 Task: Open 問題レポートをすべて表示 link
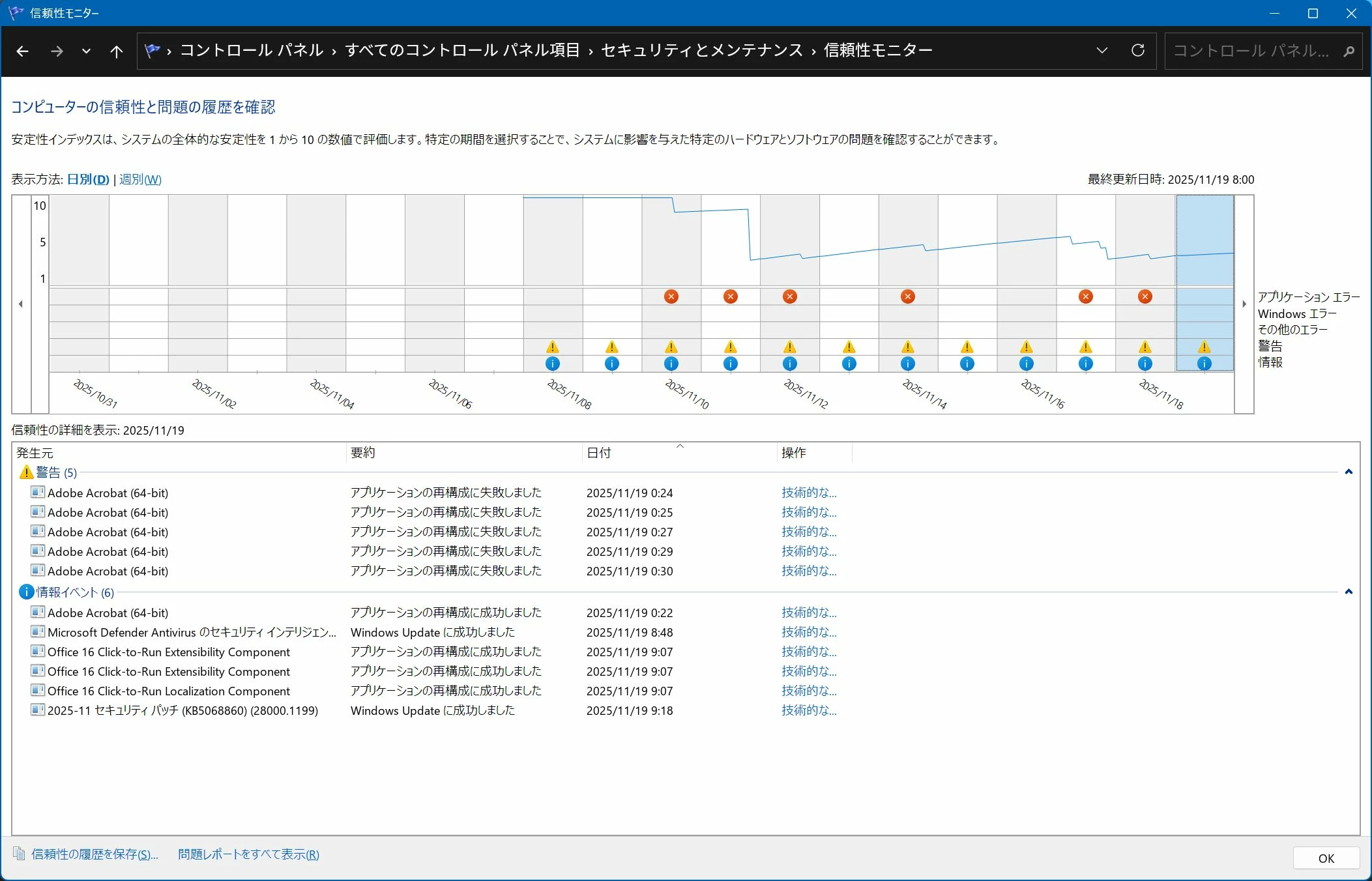click(248, 854)
